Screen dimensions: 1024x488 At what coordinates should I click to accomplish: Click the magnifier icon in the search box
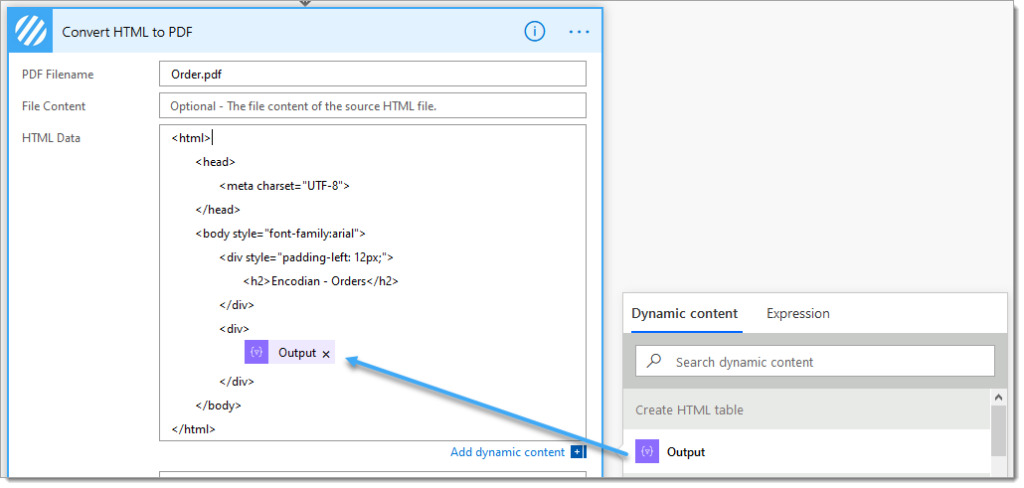click(654, 362)
